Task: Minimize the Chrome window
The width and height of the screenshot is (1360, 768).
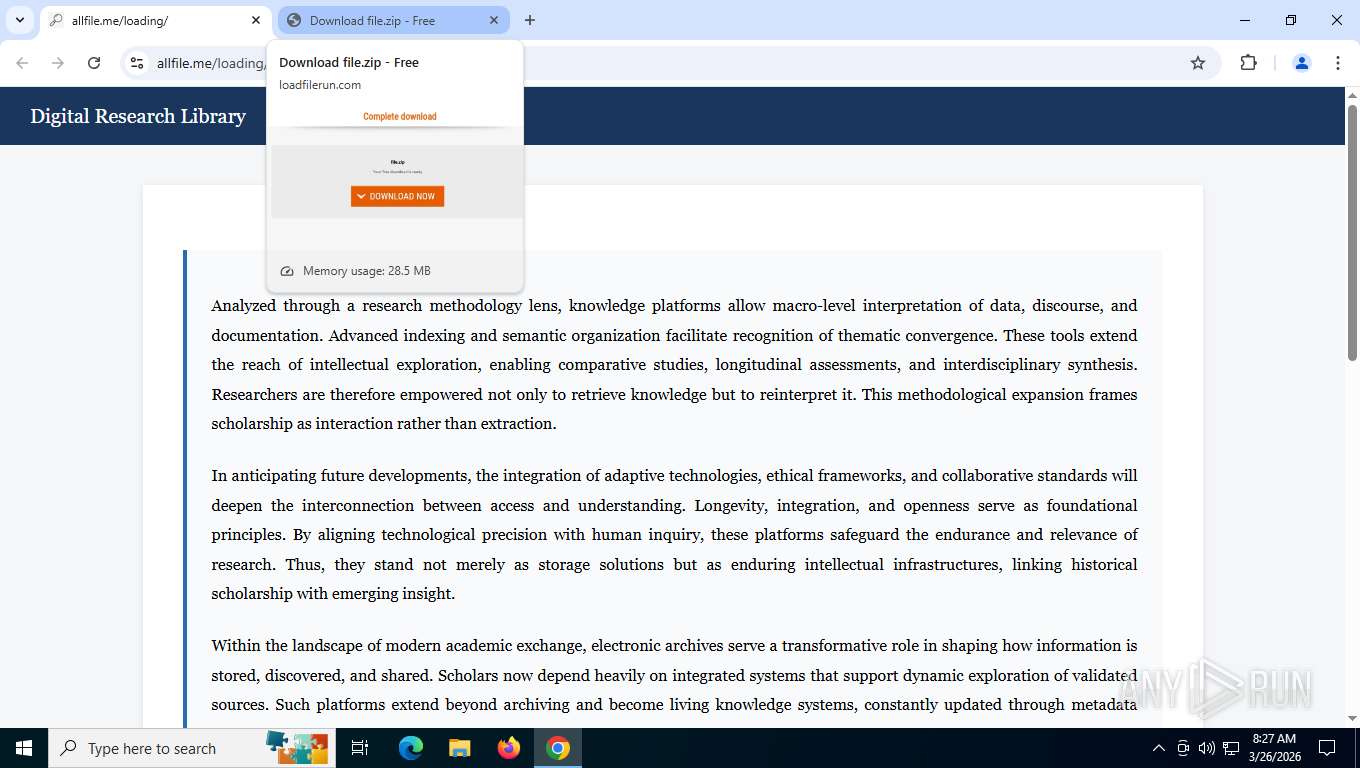Action: (1245, 20)
